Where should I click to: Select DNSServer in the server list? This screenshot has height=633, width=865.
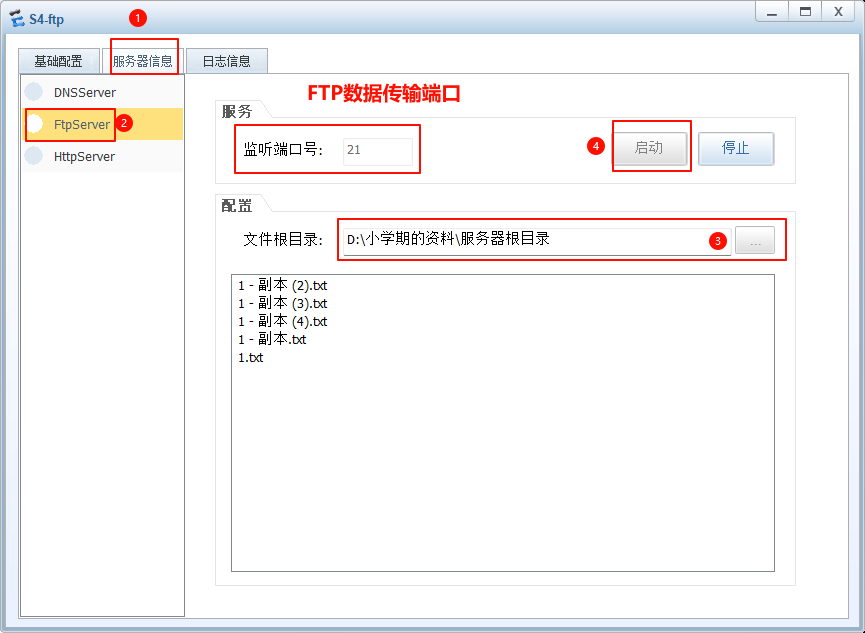click(x=102, y=92)
